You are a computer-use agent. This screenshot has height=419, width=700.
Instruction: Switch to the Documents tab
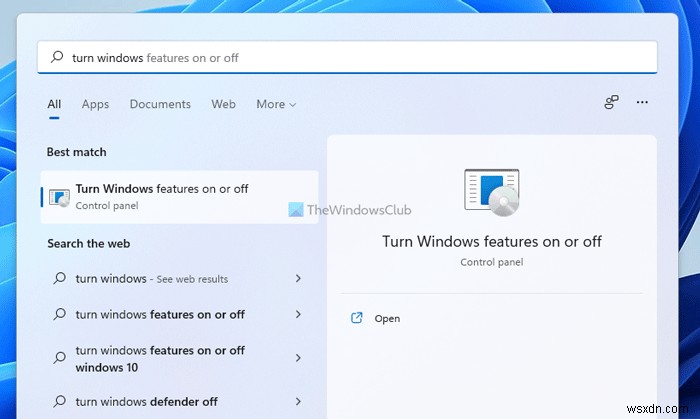pyautogui.click(x=160, y=104)
